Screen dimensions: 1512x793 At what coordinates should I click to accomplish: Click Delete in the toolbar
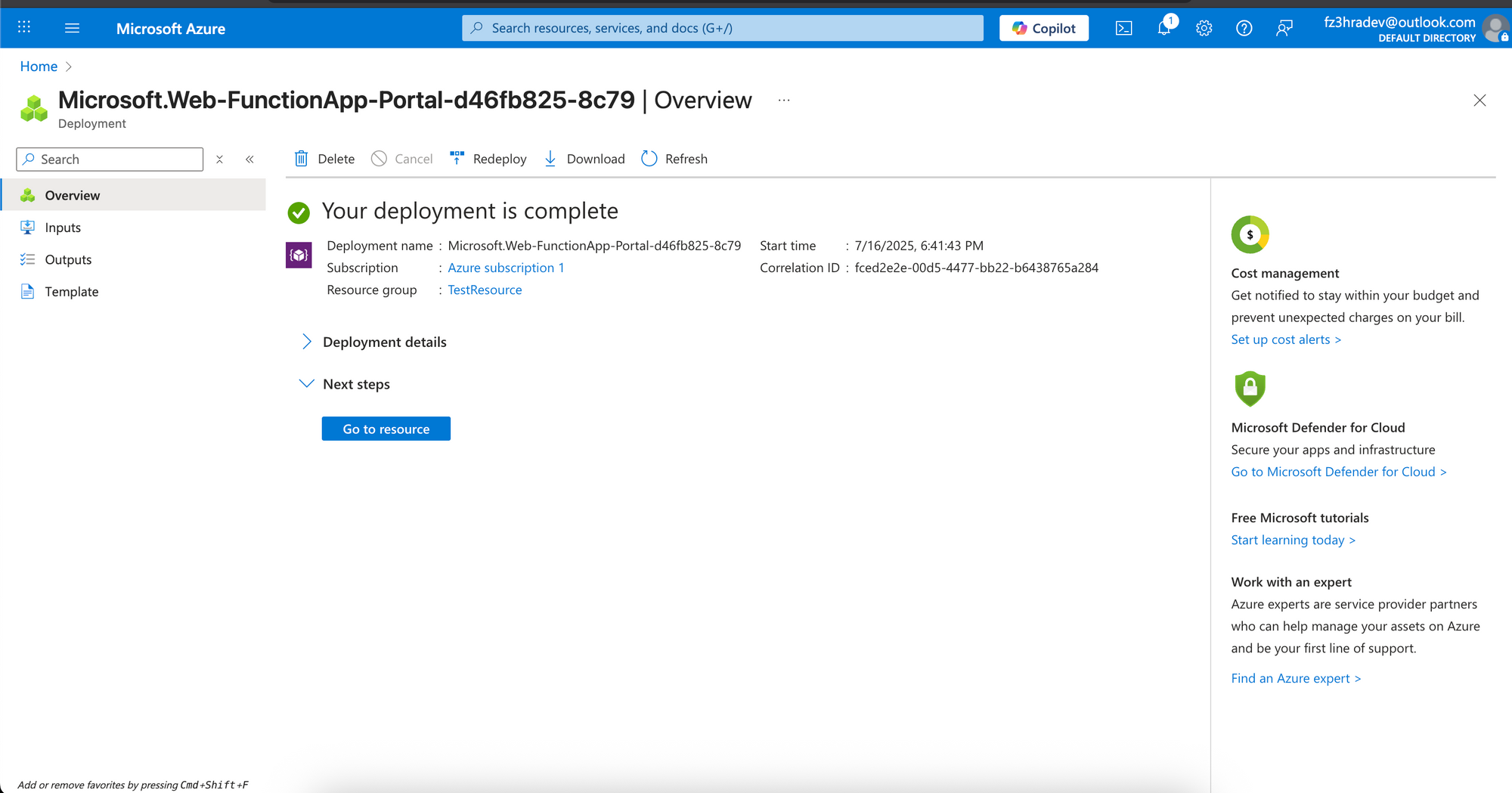click(x=324, y=159)
